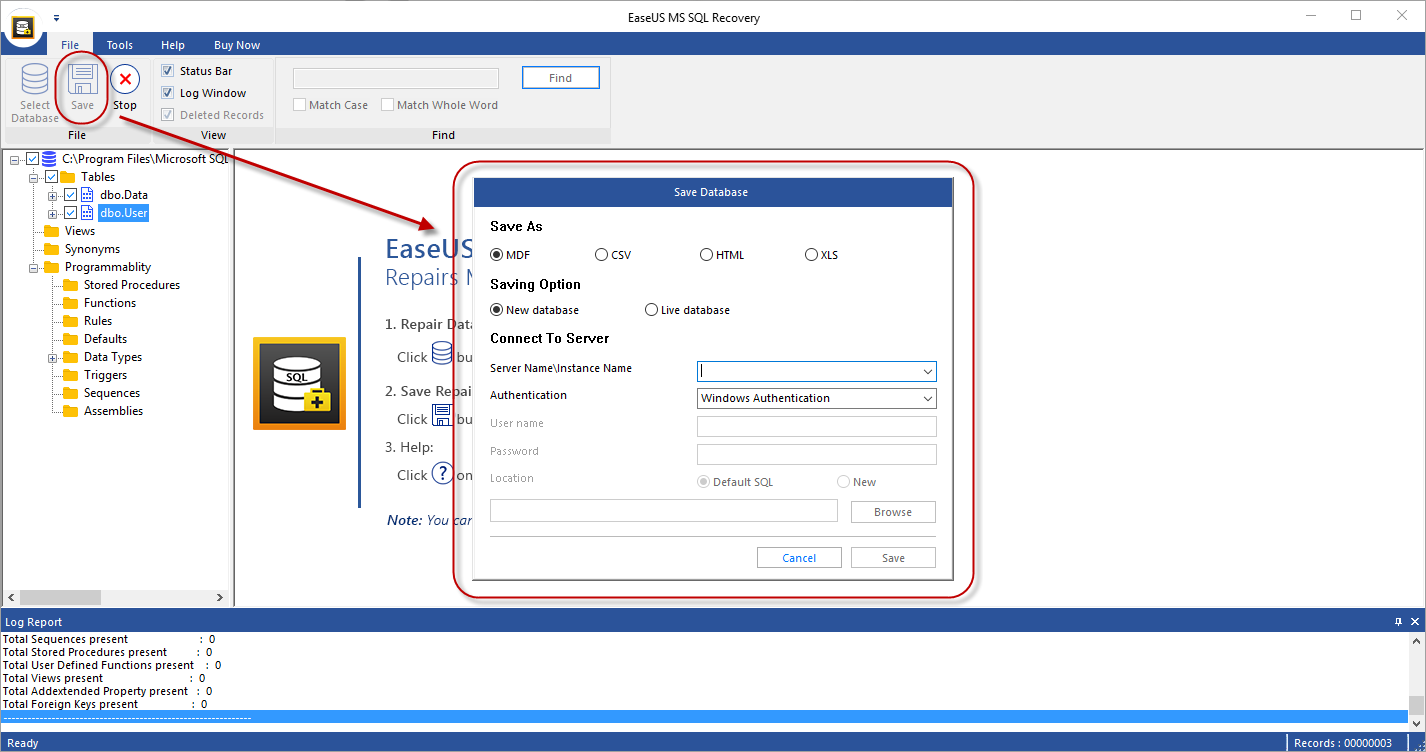Choose New database saving option

coord(496,310)
